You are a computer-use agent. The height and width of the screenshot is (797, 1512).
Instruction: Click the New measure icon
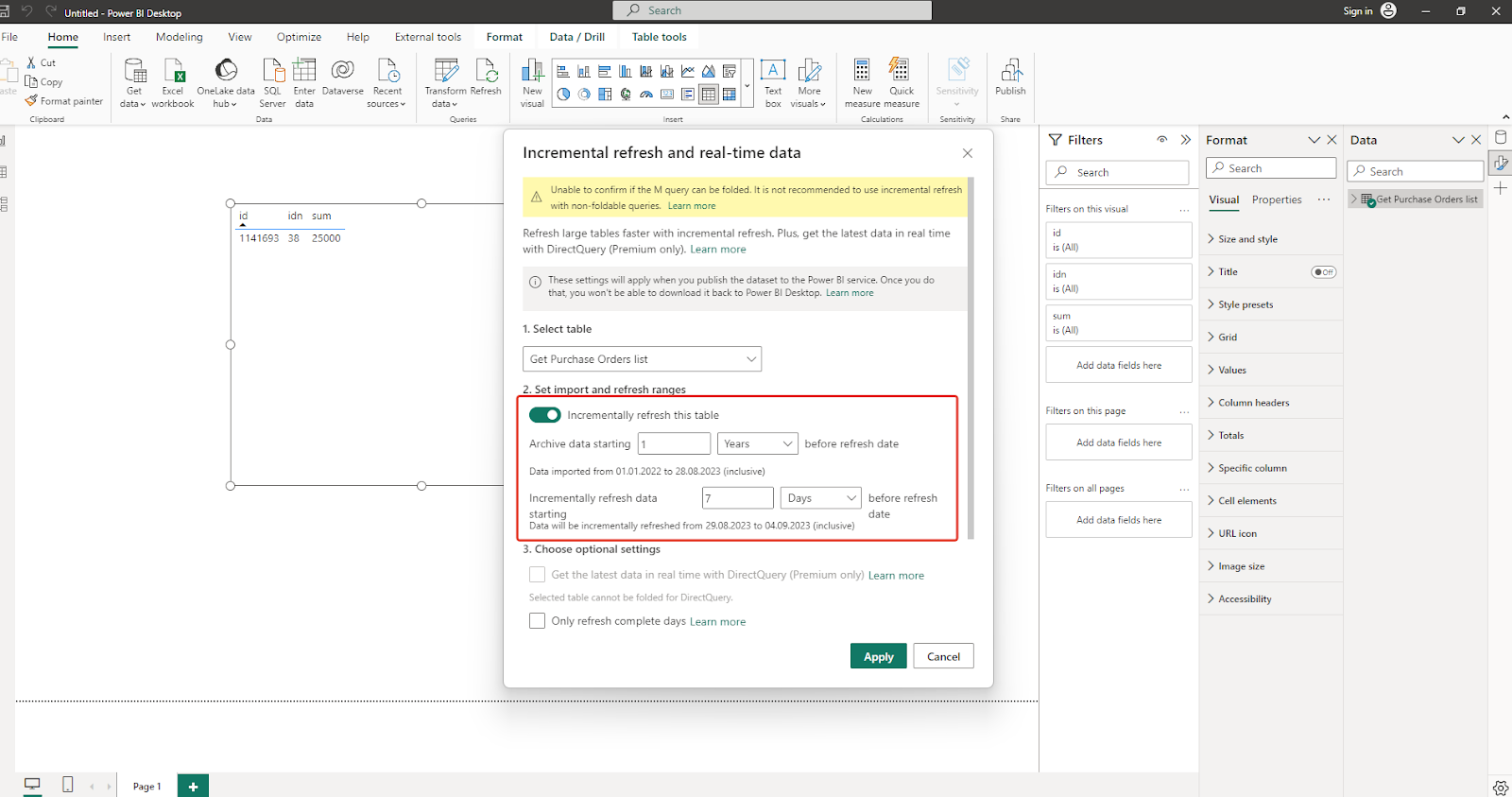pos(862,82)
